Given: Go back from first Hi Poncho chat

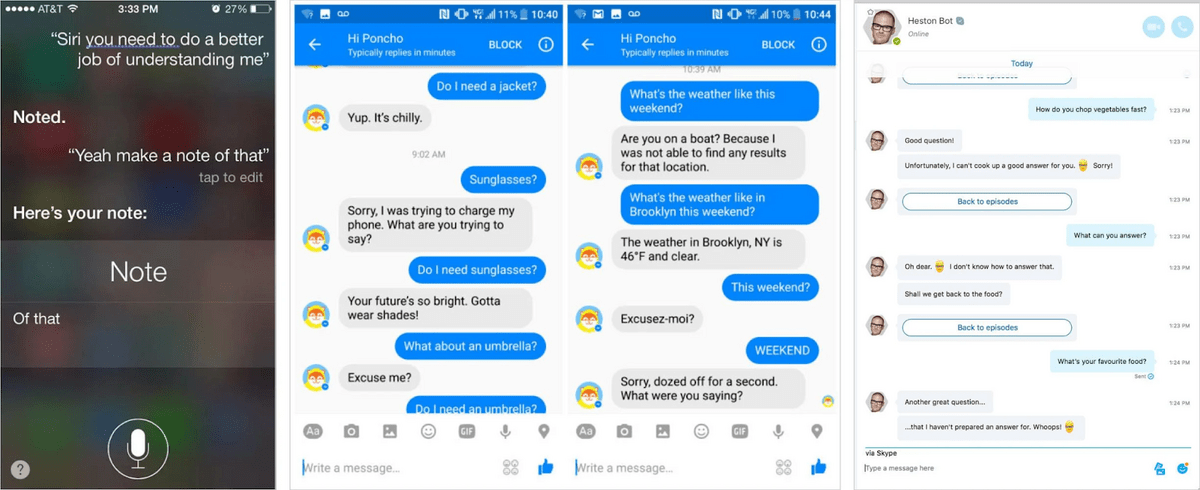Looking at the screenshot, I should pos(315,45).
